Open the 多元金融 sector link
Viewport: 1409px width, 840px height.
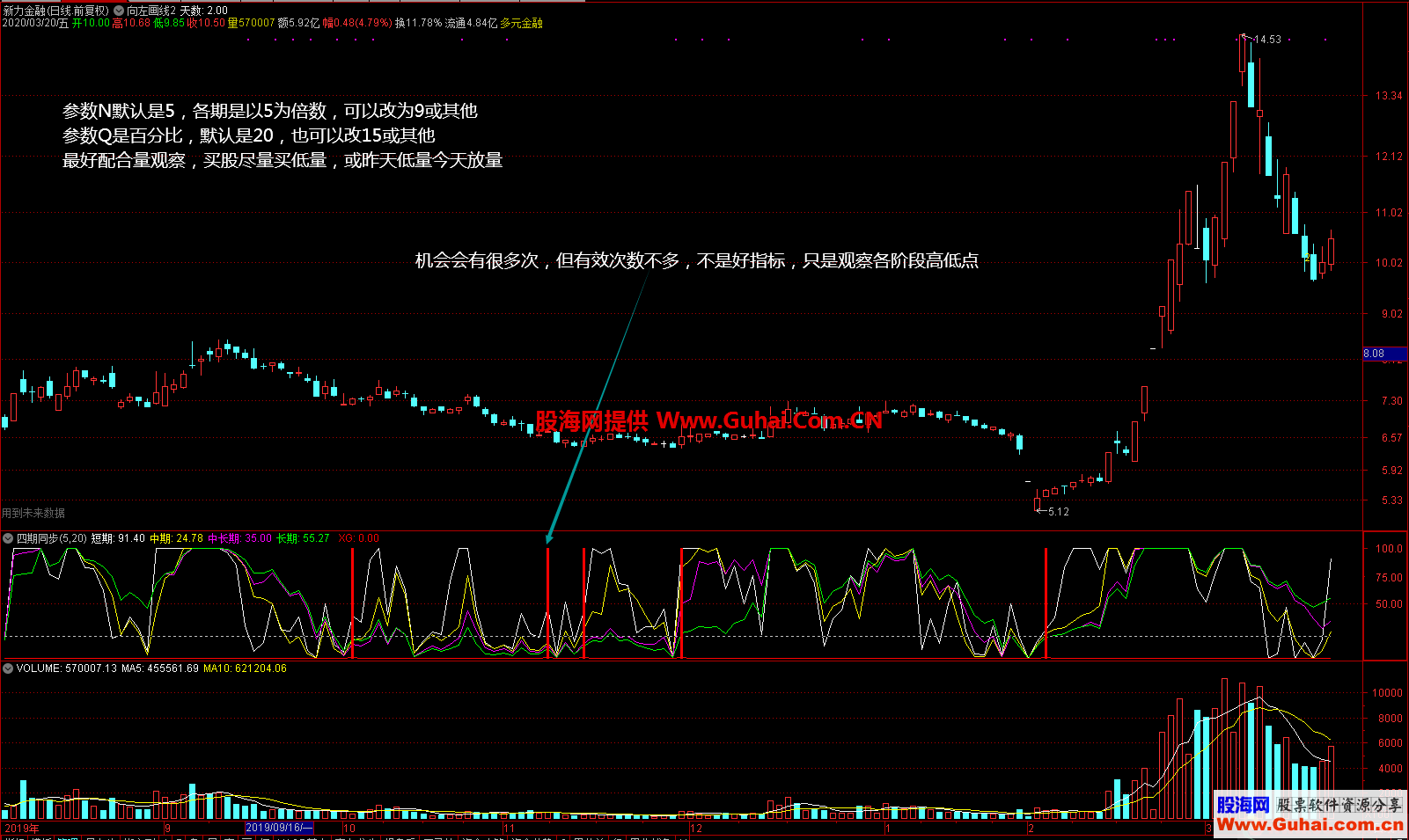pos(521,23)
